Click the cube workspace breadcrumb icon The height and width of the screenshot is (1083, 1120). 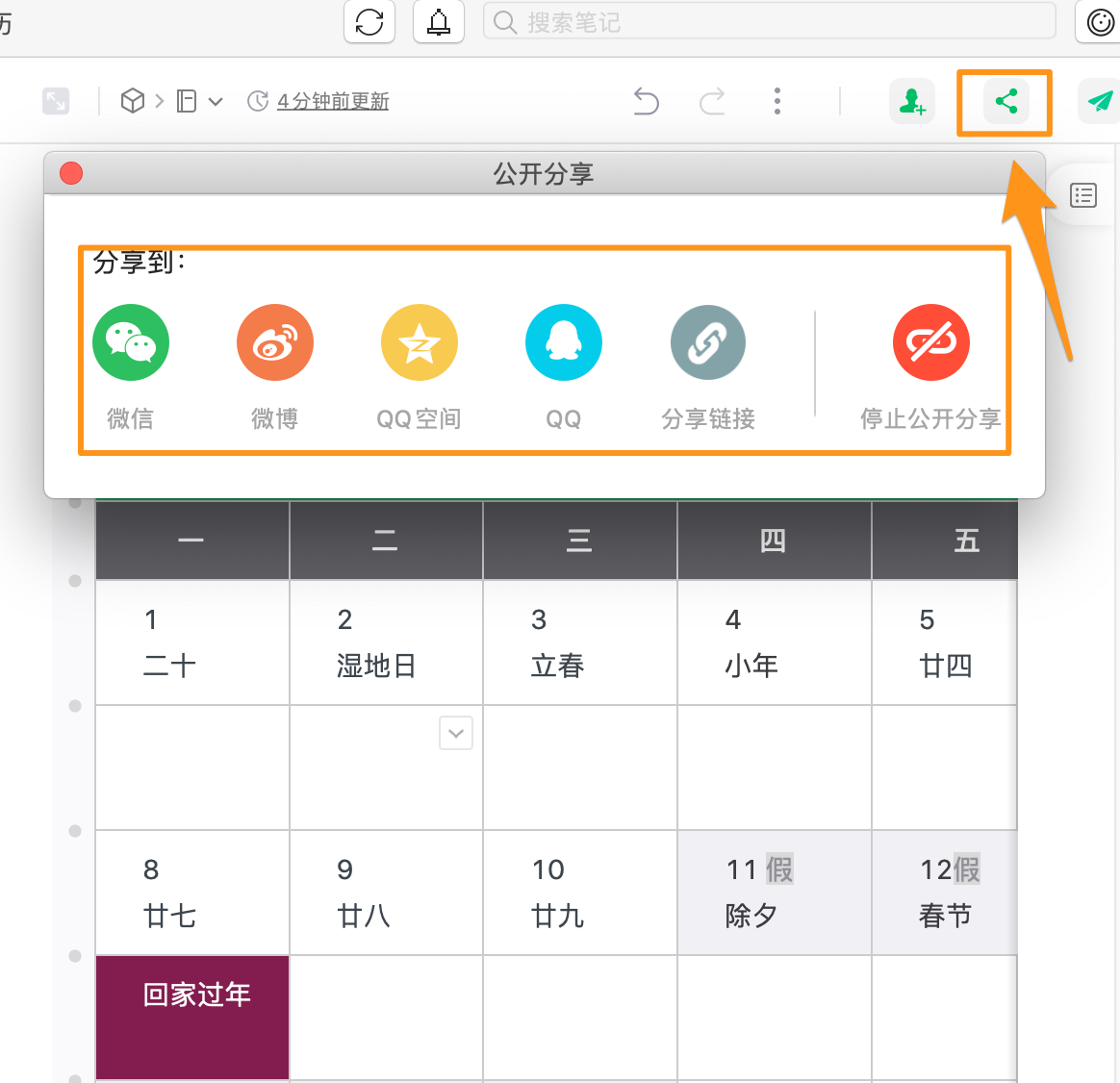point(133,101)
